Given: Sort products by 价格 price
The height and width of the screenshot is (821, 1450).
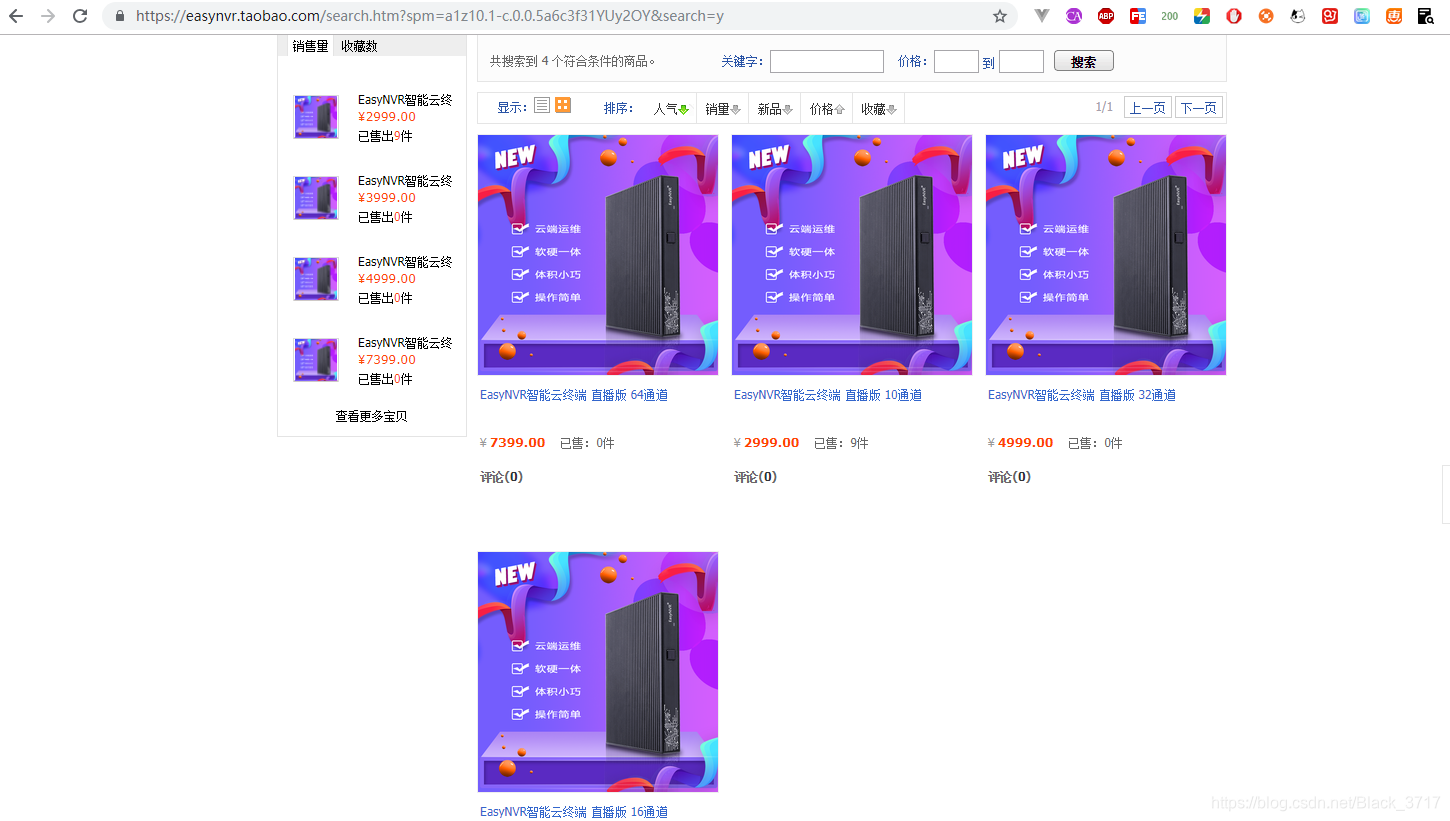Looking at the screenshot, I should (x=827, y=109).
